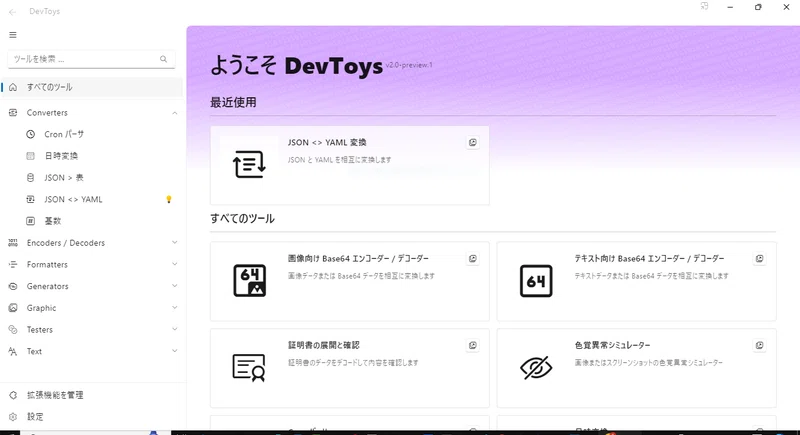Open テキスト向け Base64 エンコーダー card
Screen dimensions: 800x435
[x=637, y=281]
